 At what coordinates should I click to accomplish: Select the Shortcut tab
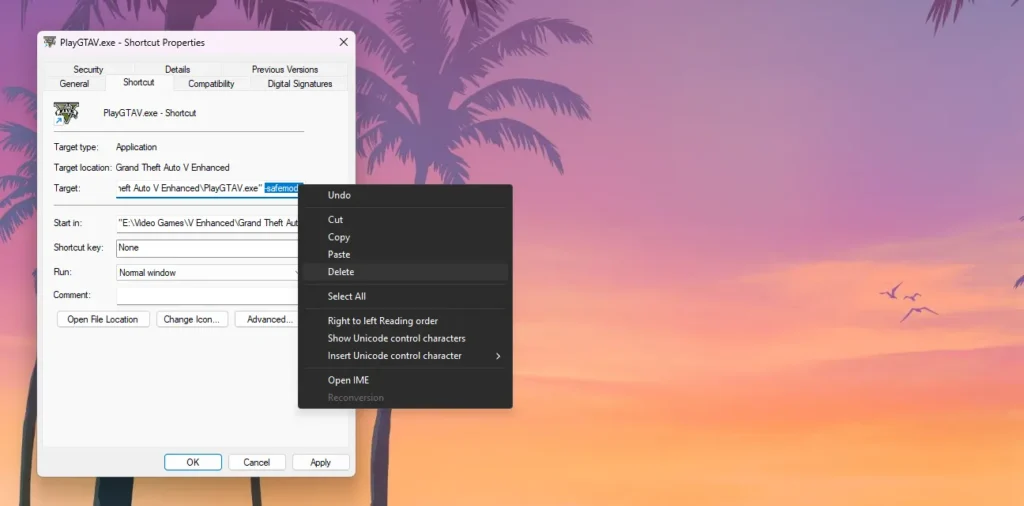pyautogui.click(x=139, y=83)
